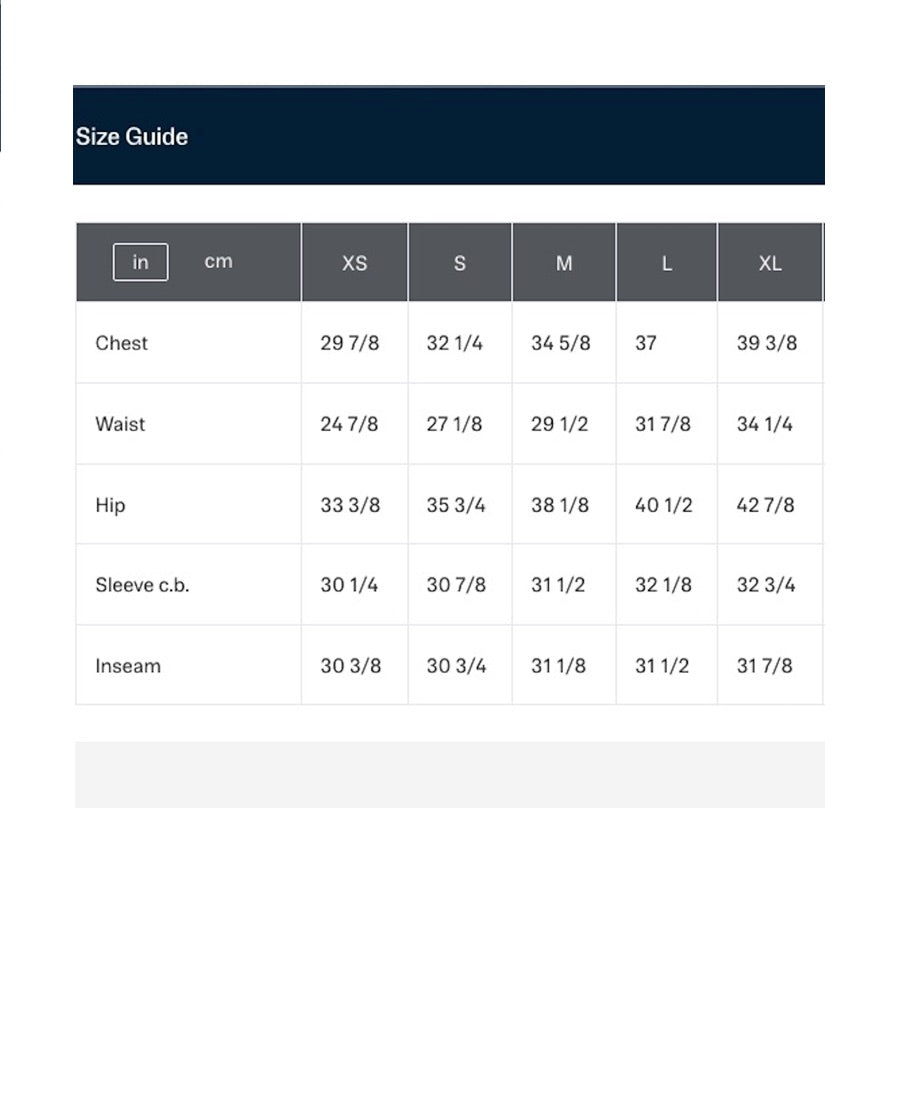Click the Size Guide header title

click(132, 136)
